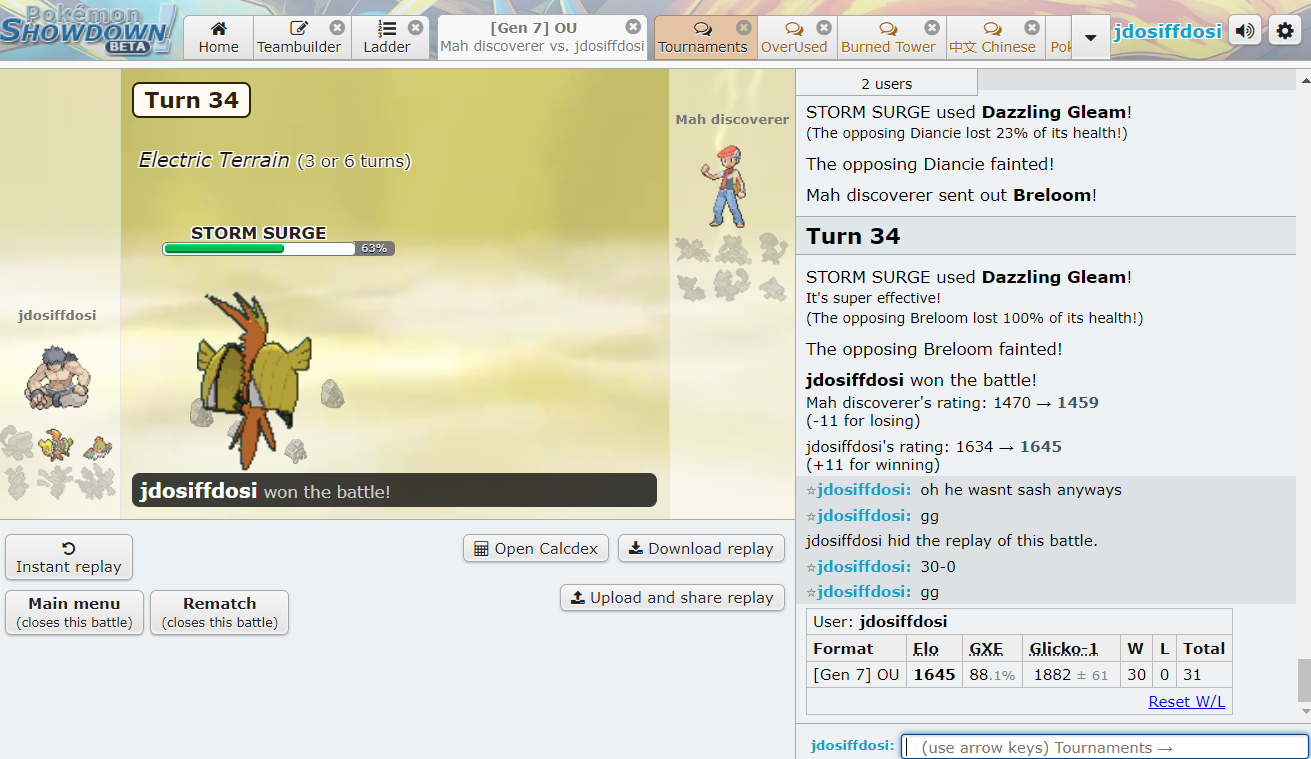Go to the Burned Tower room tab

tap(888, 37)
